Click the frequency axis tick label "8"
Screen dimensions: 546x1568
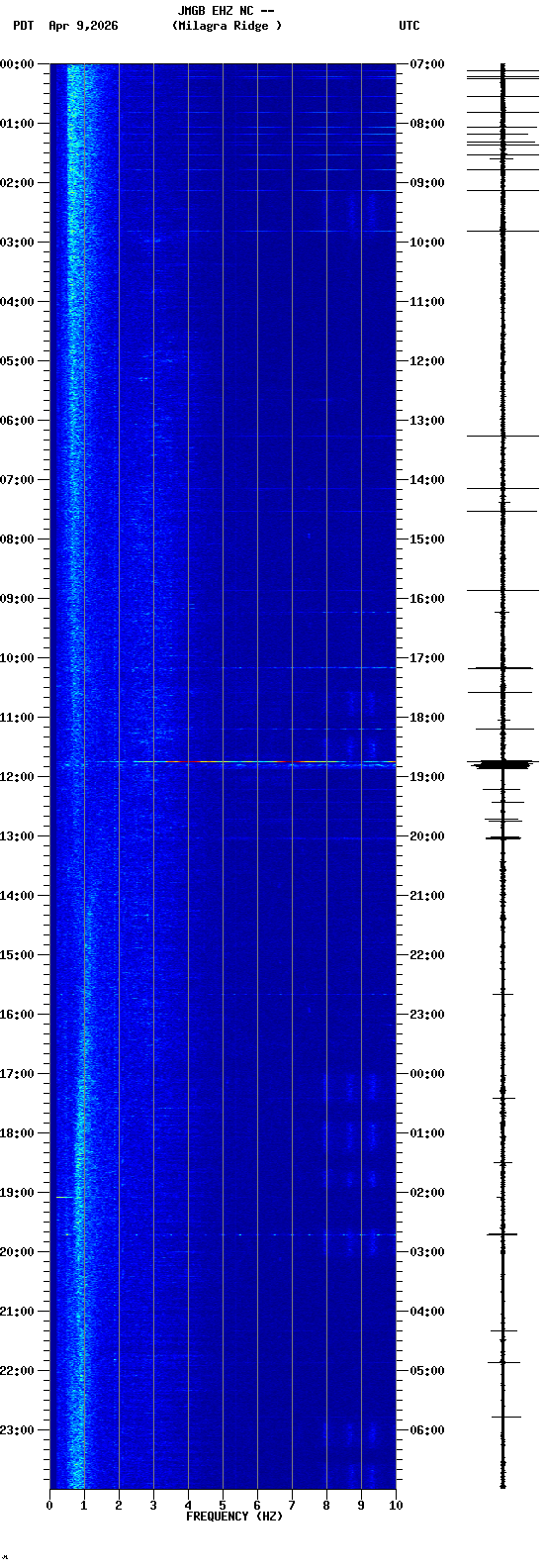click(x=326, y=1506)
